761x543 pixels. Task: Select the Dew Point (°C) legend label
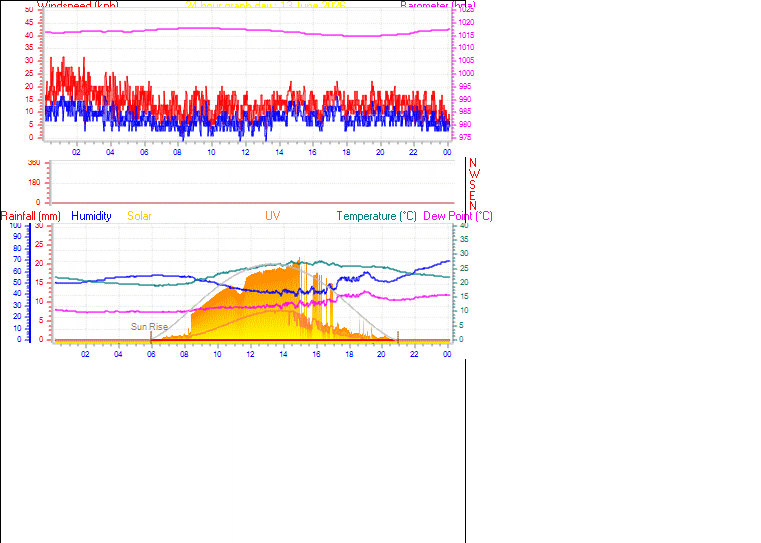pos(458,216)
